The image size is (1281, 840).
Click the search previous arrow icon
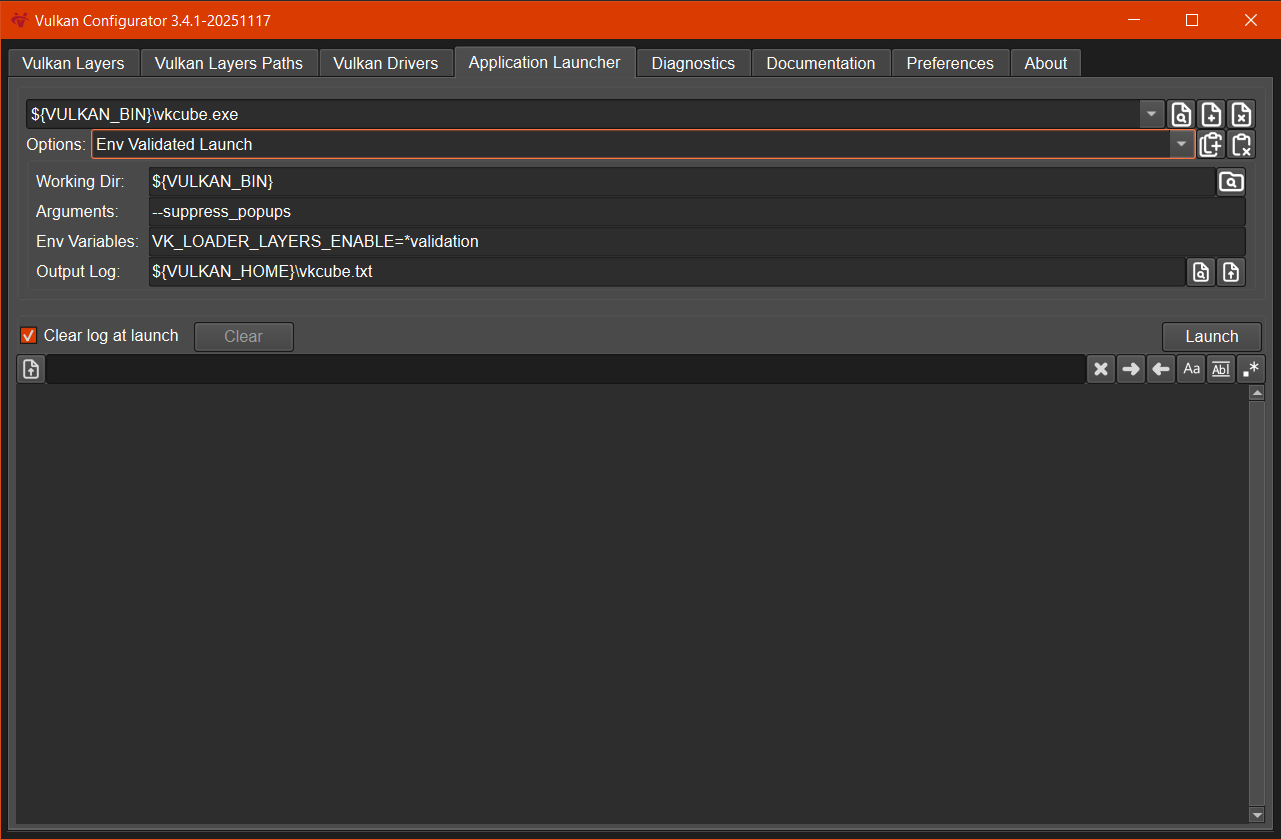(x=1161, y=369)
